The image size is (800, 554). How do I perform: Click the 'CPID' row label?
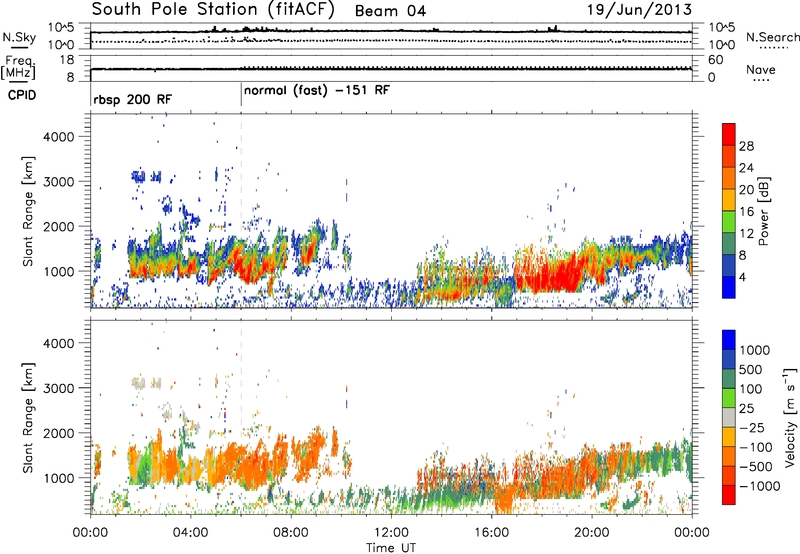(x=22, y=95)
